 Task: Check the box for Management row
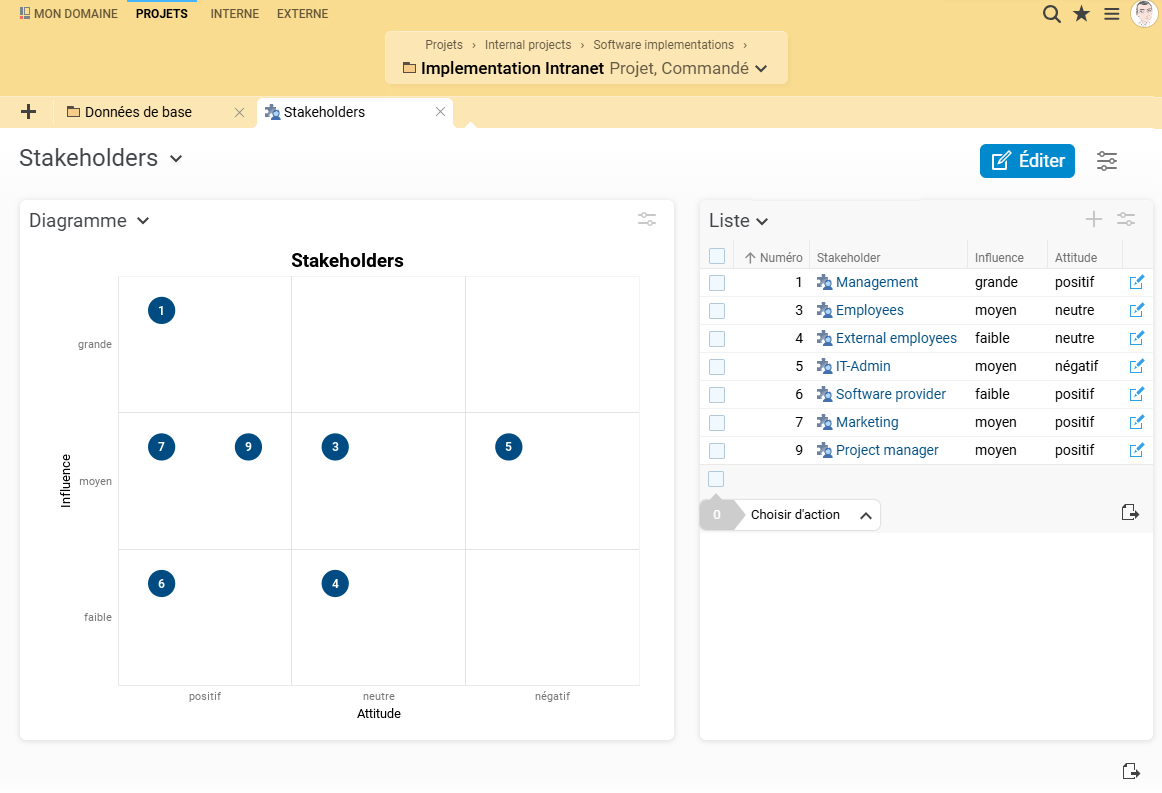point(717,283)
